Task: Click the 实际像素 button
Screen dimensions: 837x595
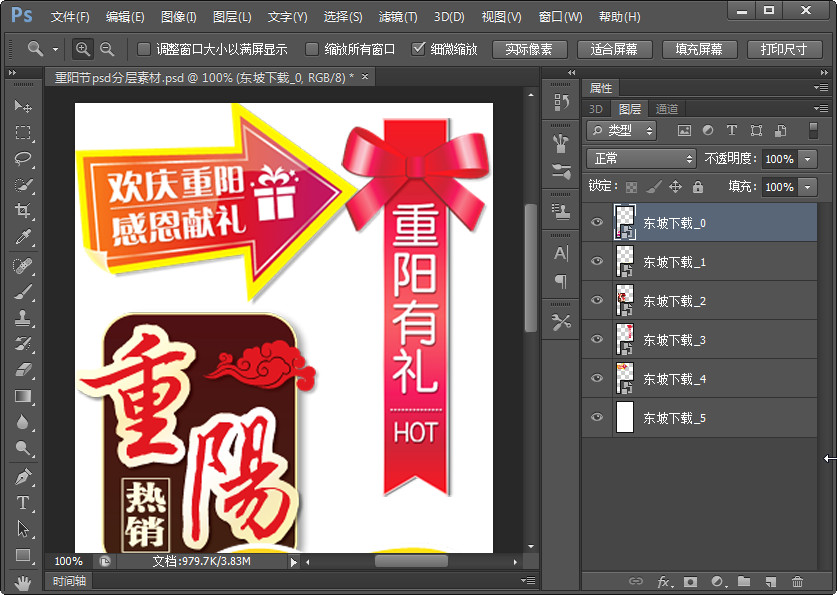Action: point(530,49)
